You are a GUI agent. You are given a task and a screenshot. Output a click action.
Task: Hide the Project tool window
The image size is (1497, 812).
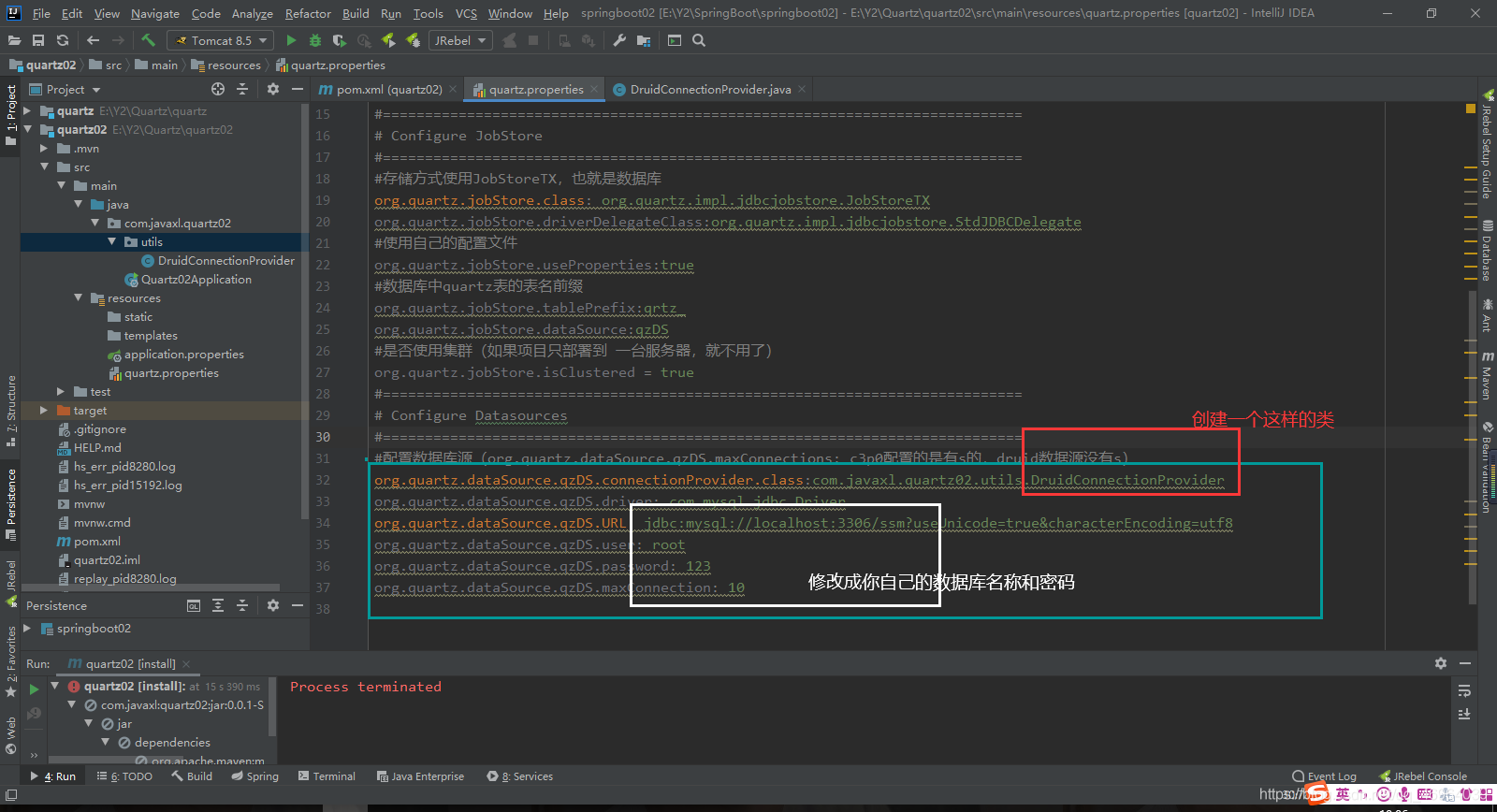(298, 89)
